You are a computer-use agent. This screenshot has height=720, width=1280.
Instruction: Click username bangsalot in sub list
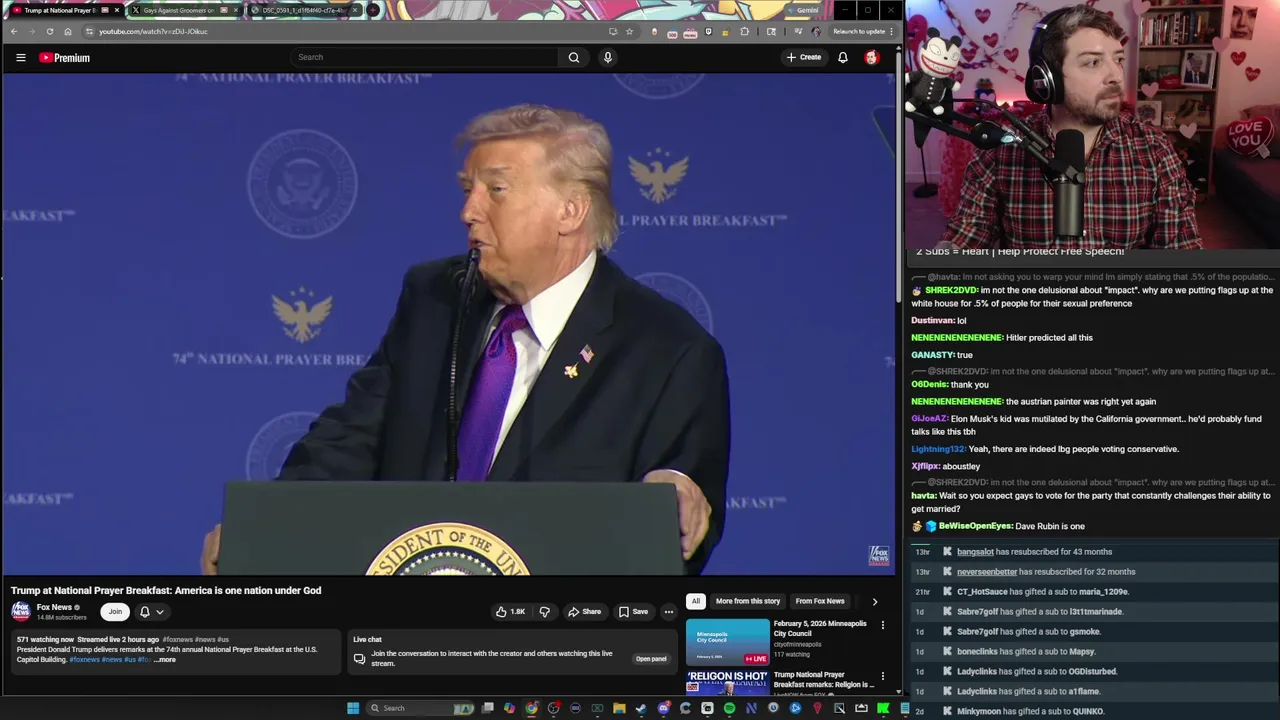coord(975,552)
